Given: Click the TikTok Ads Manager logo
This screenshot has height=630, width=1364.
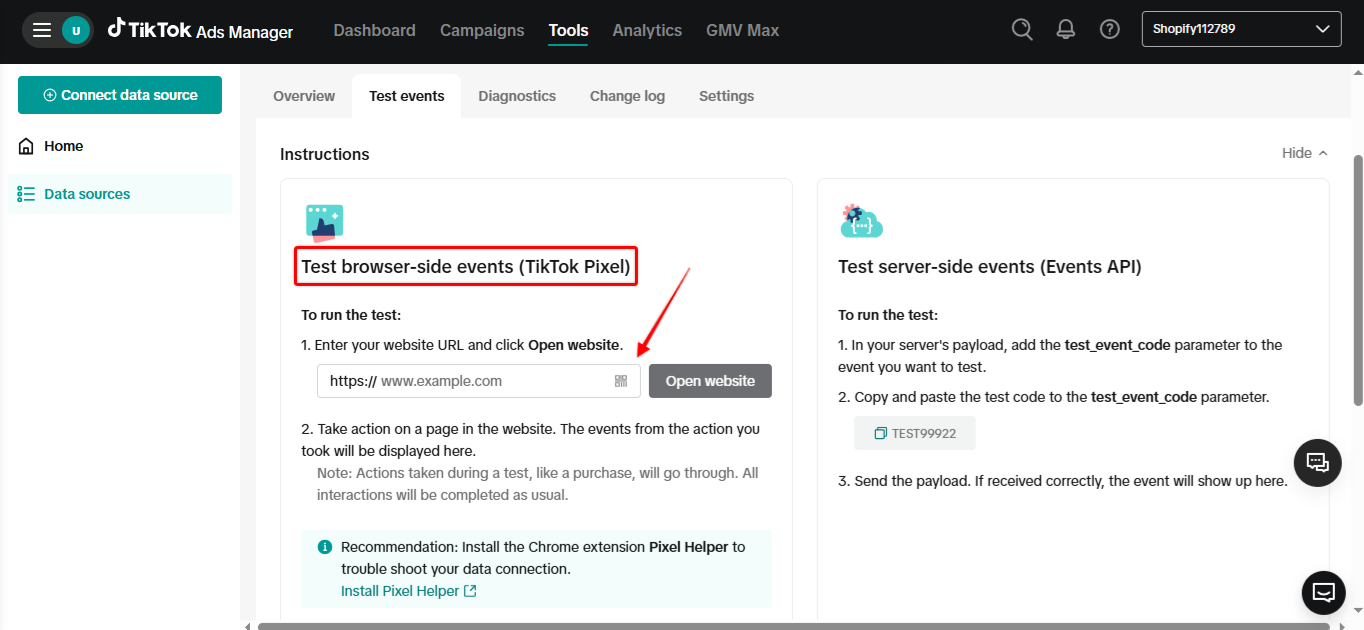Looking at the screenshot, I should point(200,30).
